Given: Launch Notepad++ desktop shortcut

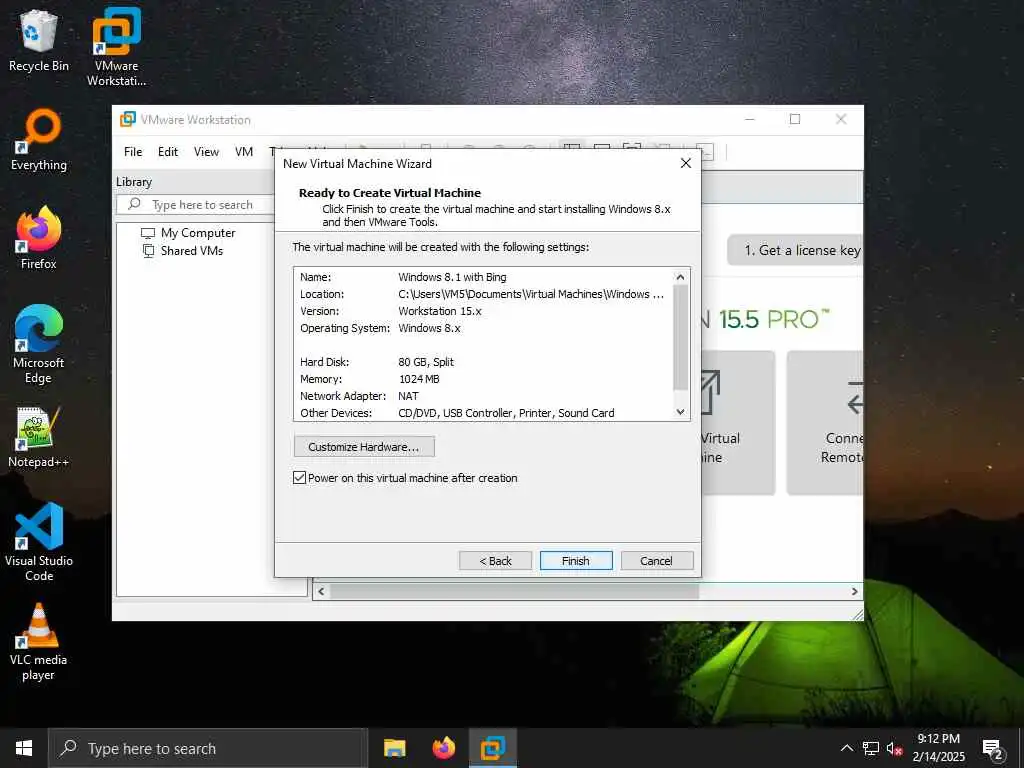Looking at the screenshot, I should coord(39,437).
